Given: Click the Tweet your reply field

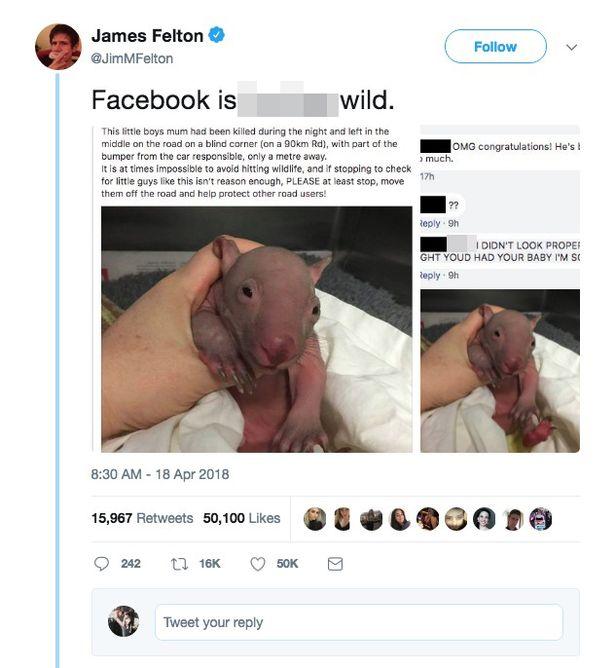Looking at the screenshot, I should click(x=358, y=622).
